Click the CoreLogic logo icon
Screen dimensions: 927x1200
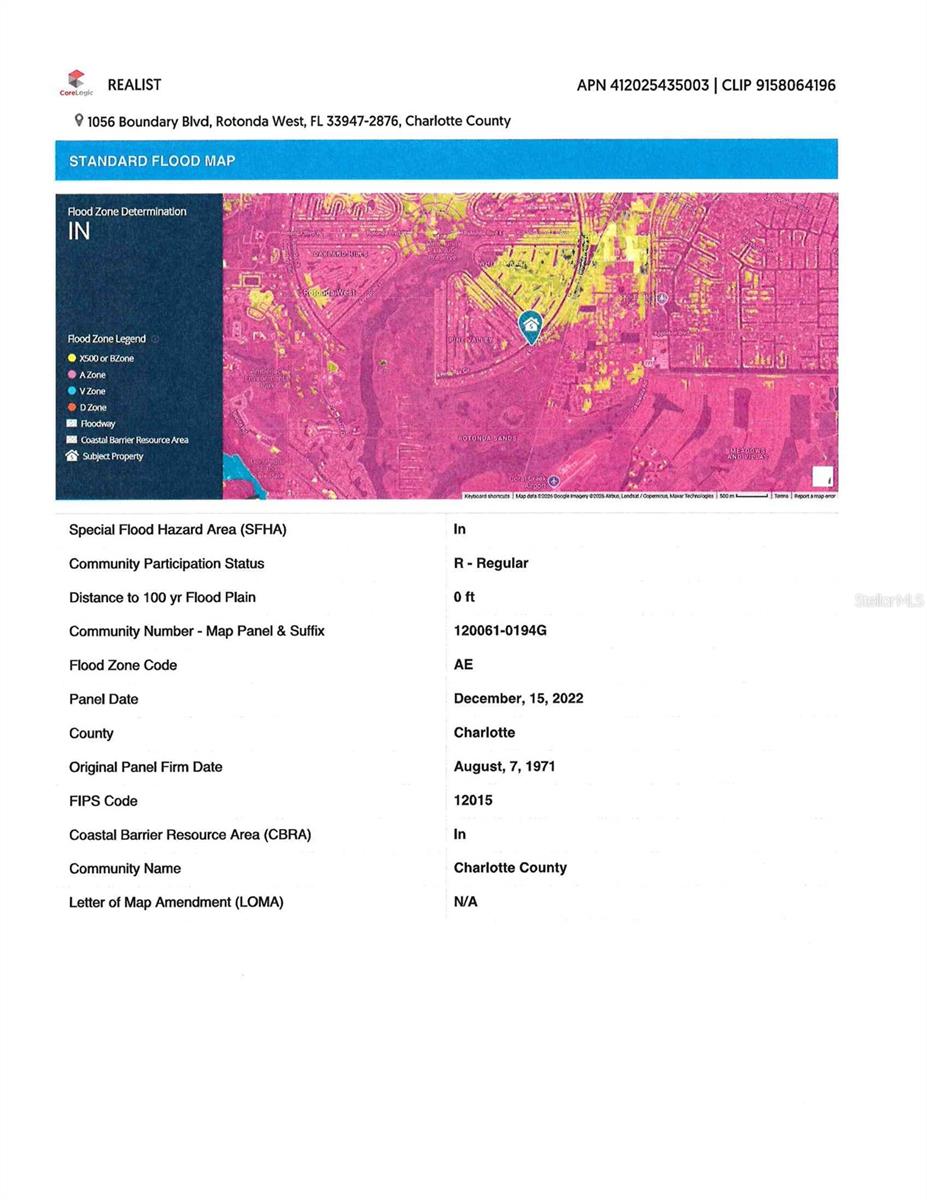76,83
